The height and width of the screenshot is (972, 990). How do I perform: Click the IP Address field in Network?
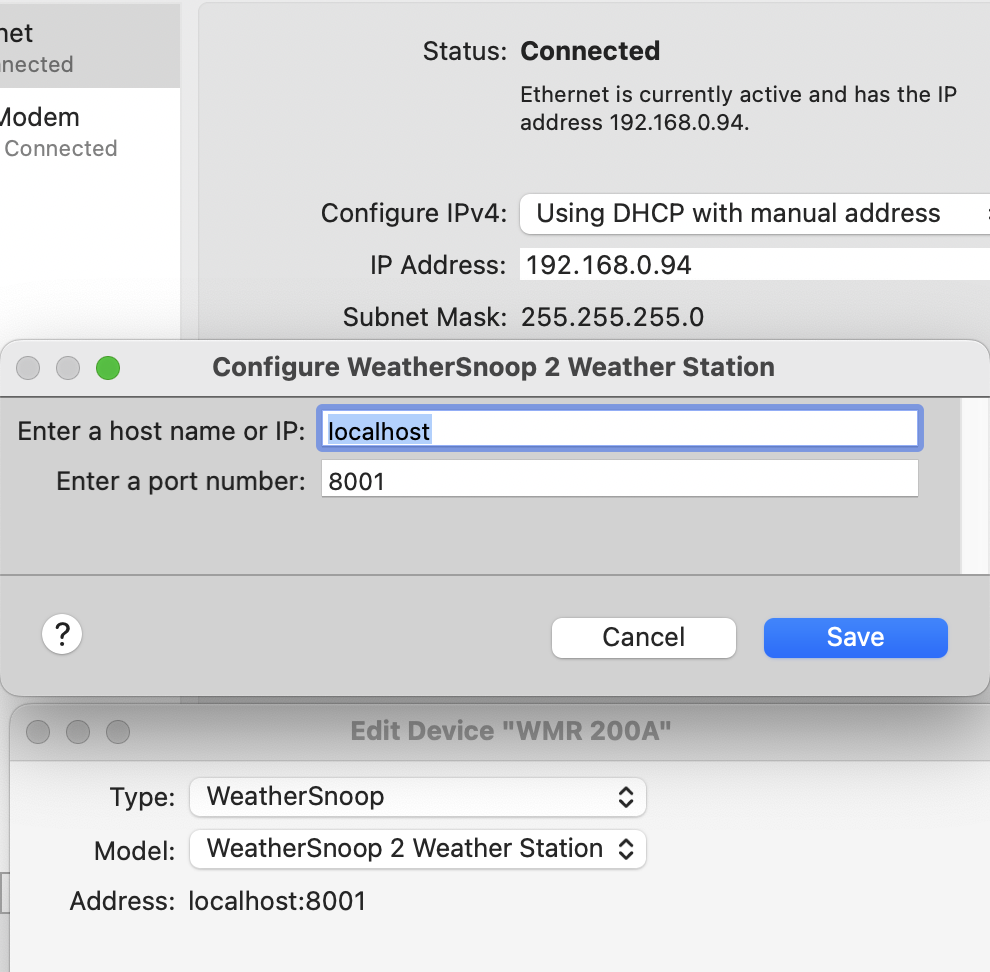754,264
